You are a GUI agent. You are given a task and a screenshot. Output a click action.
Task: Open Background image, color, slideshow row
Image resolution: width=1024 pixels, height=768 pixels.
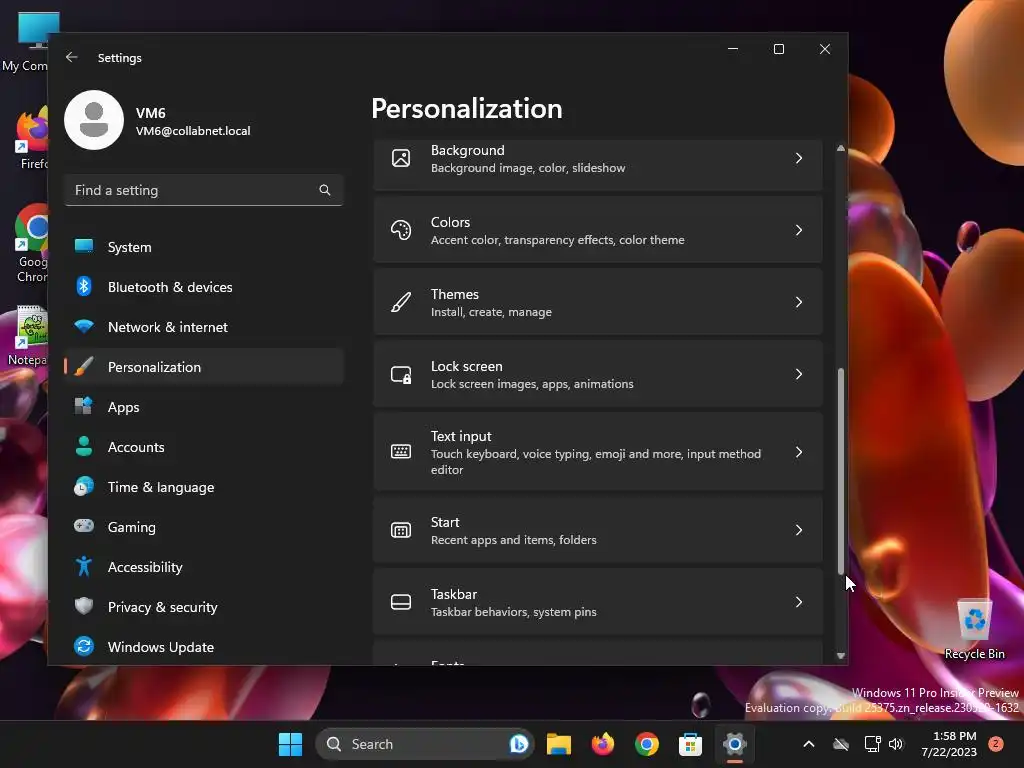[x=598, y=163]
